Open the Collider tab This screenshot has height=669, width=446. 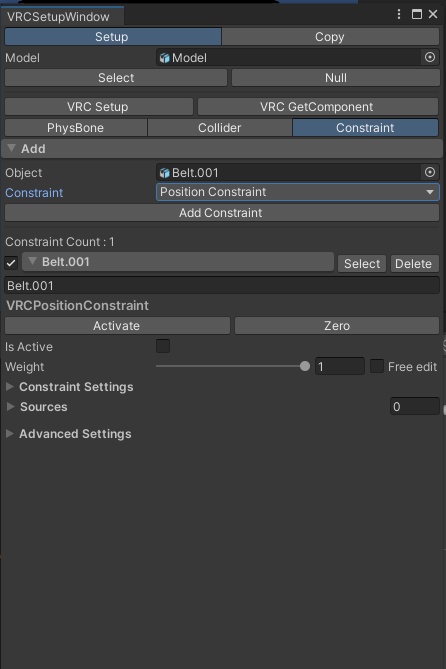220,128
